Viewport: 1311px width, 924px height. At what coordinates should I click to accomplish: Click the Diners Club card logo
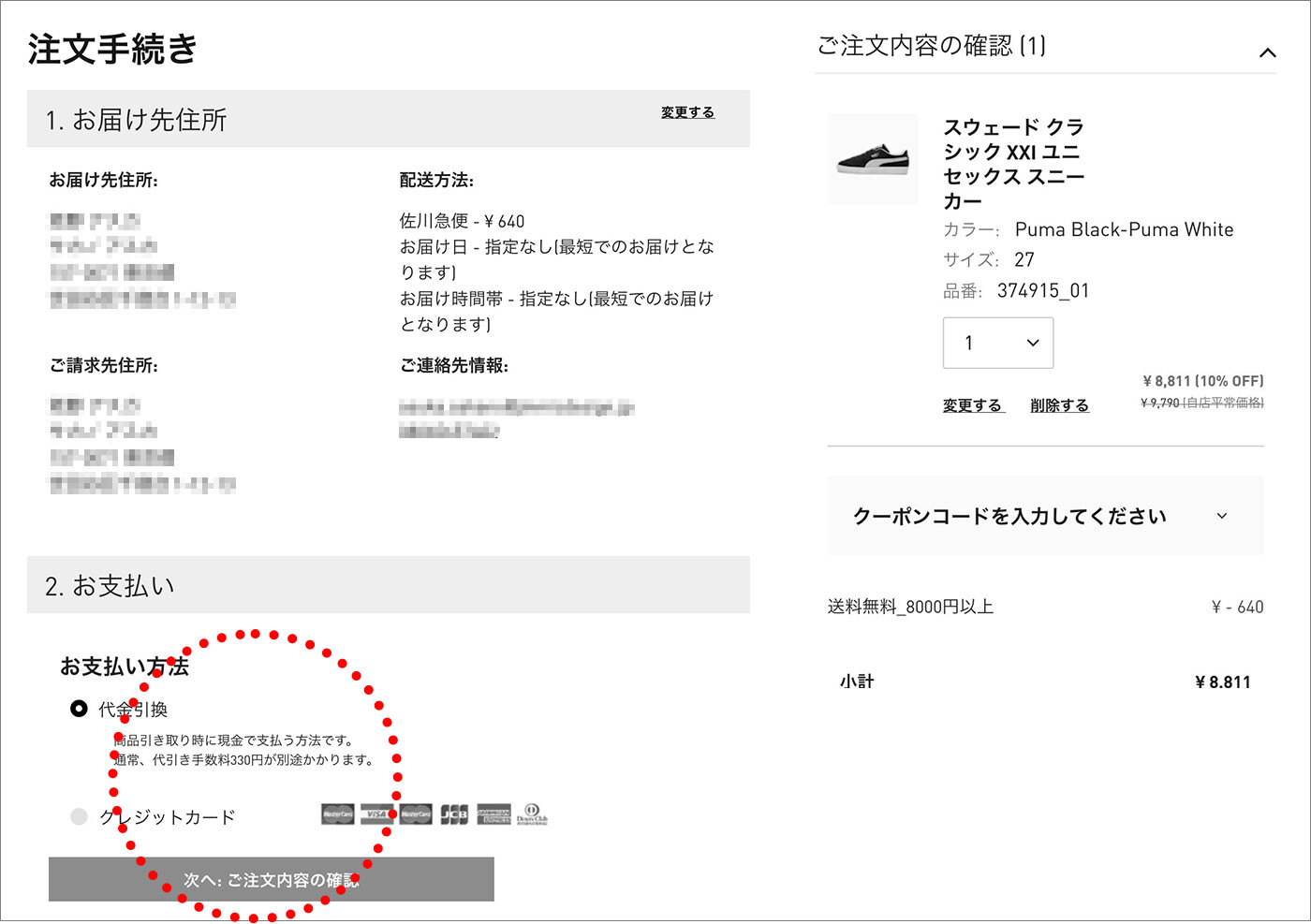click(532, 814)
